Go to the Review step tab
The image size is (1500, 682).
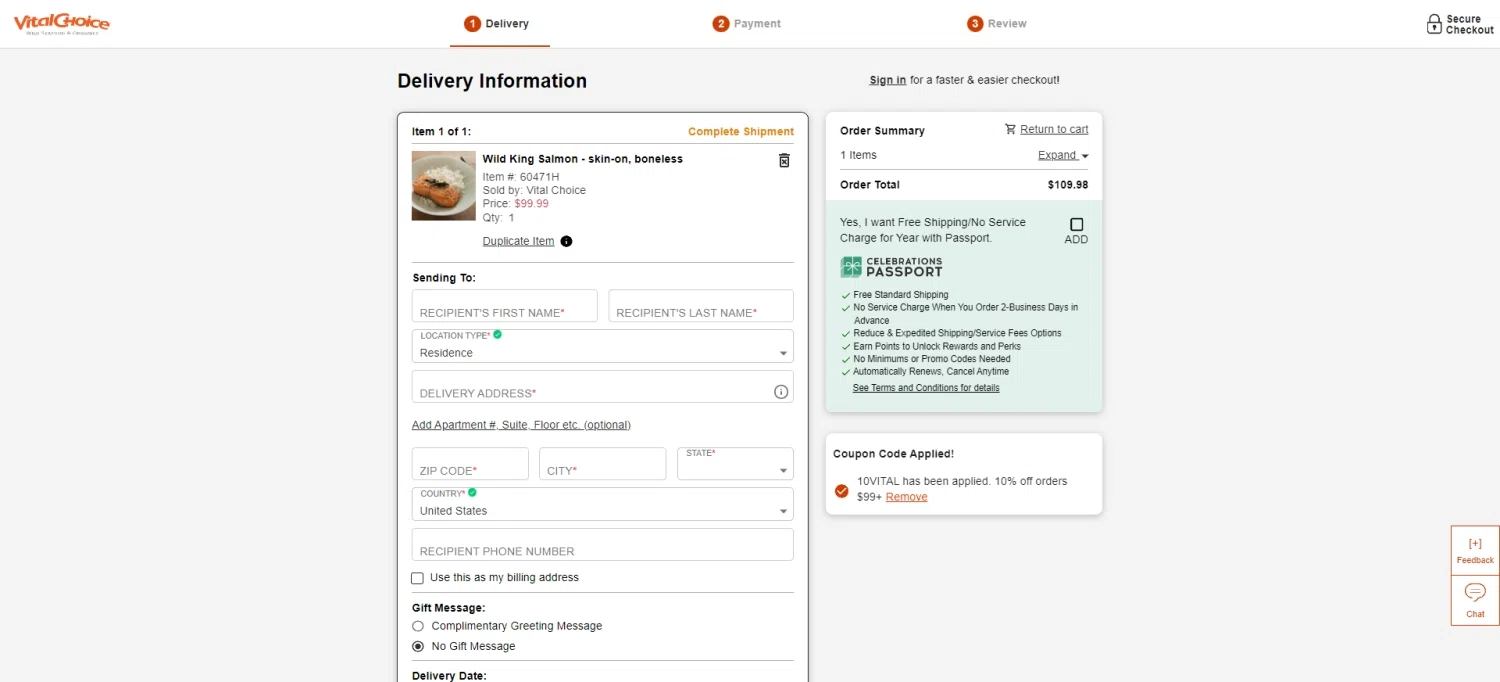[x=997, y=24]
